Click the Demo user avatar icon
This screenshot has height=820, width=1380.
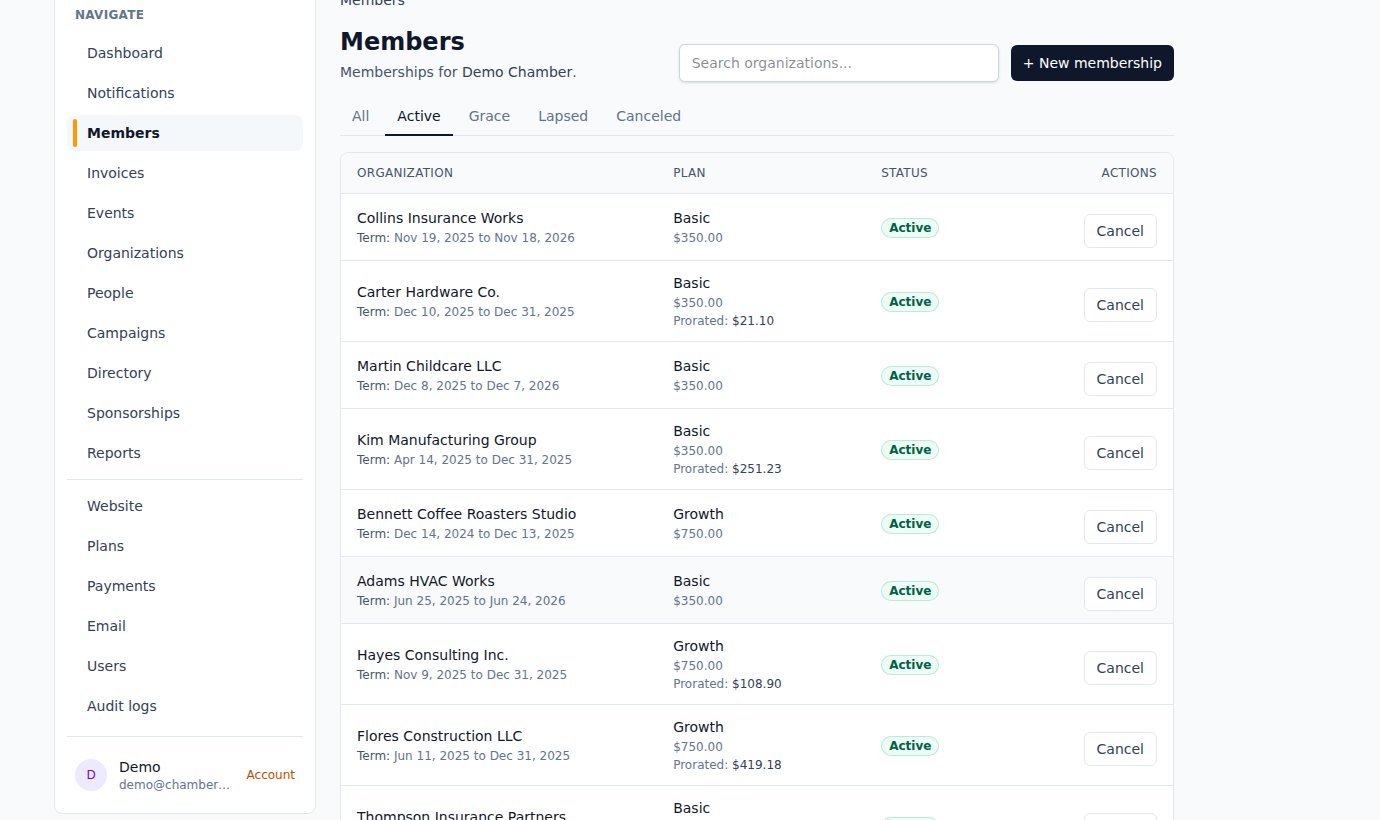(x=91, y=775)
